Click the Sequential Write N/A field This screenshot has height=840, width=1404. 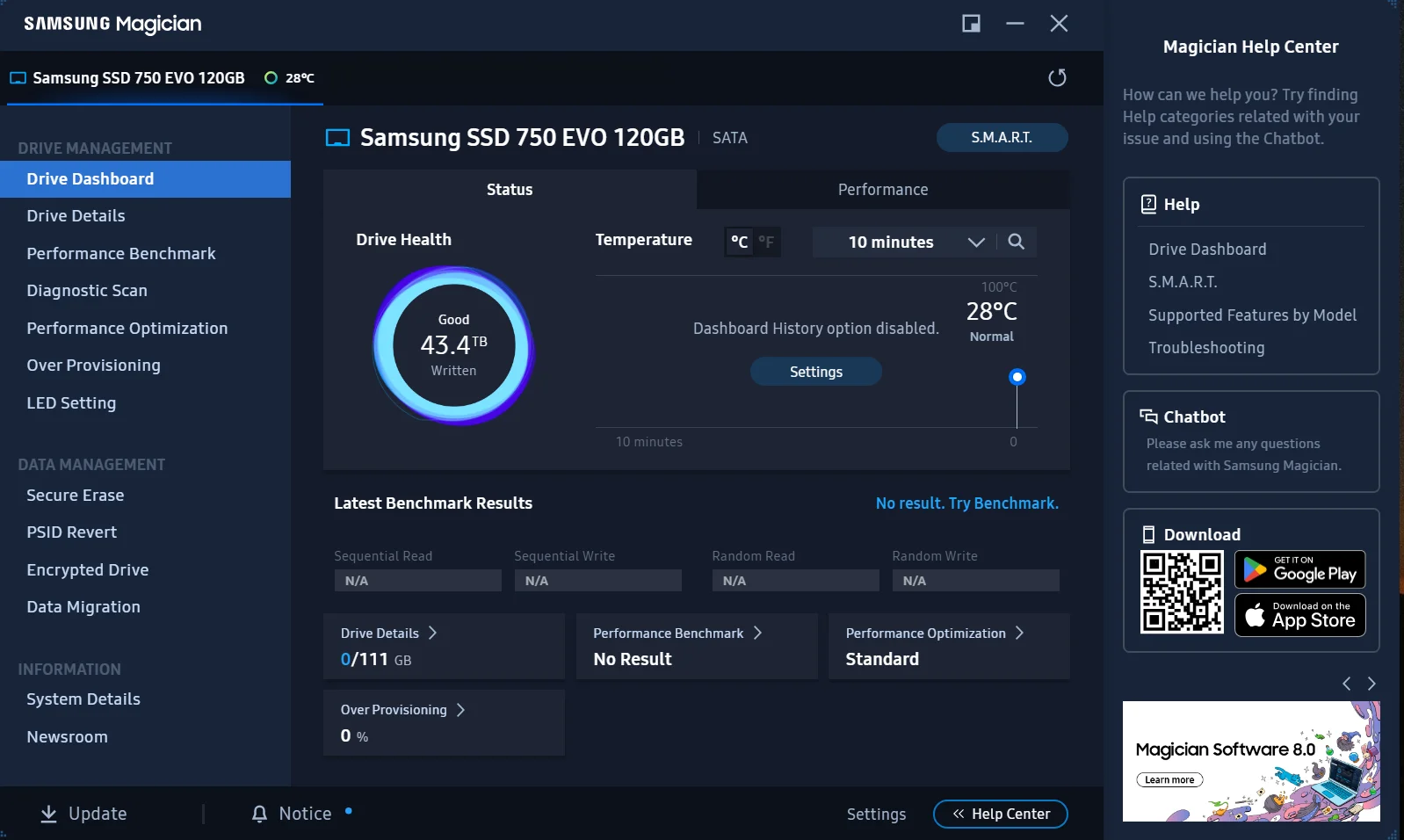597,581
